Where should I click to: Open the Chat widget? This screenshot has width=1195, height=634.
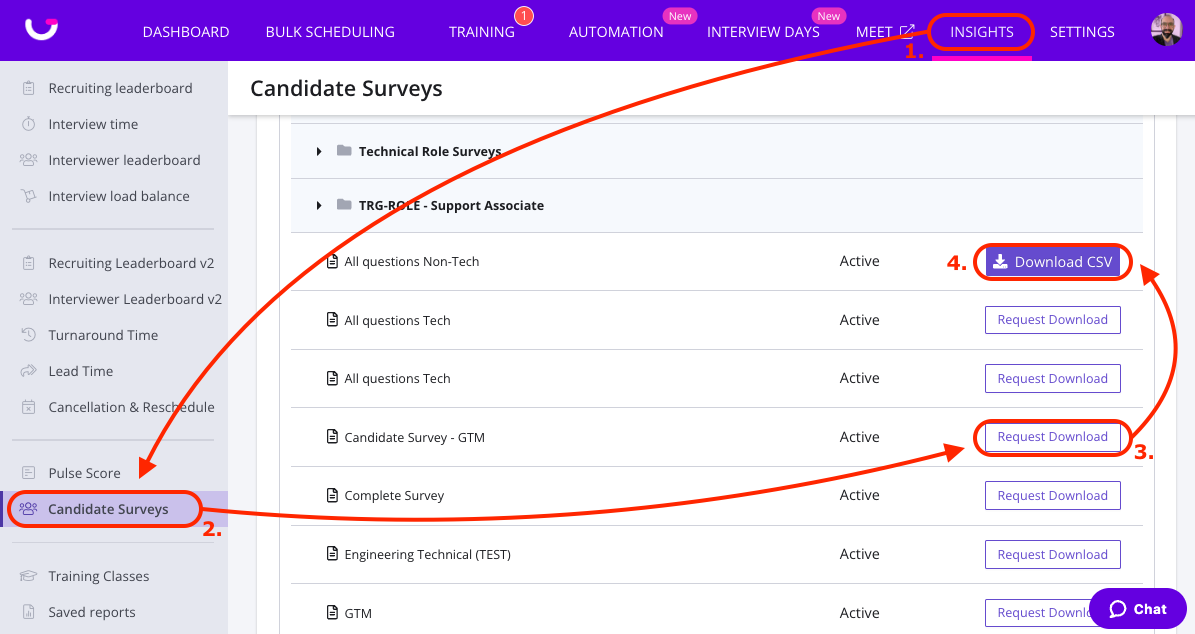tap(1138, 609)
